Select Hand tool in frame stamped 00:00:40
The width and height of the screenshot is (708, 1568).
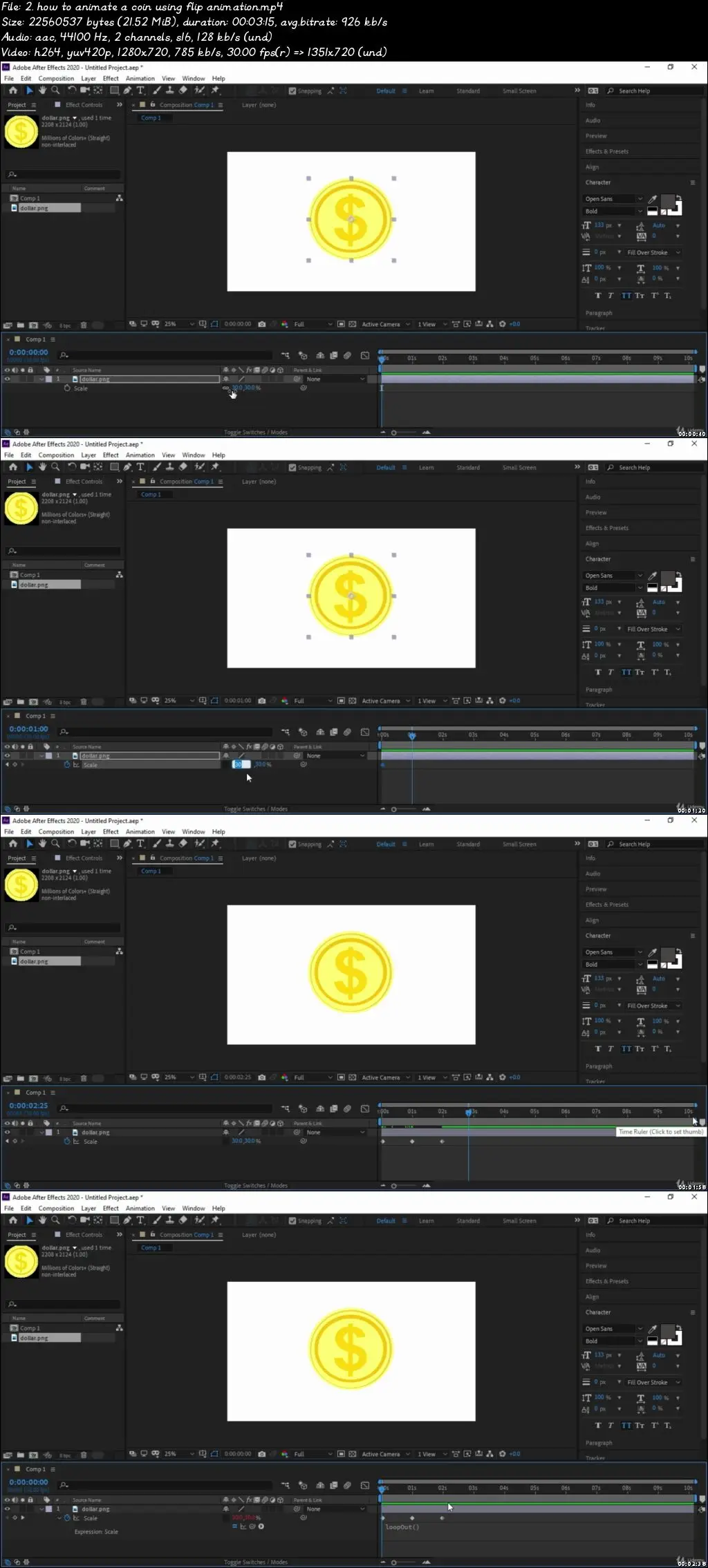click(42, 91)
